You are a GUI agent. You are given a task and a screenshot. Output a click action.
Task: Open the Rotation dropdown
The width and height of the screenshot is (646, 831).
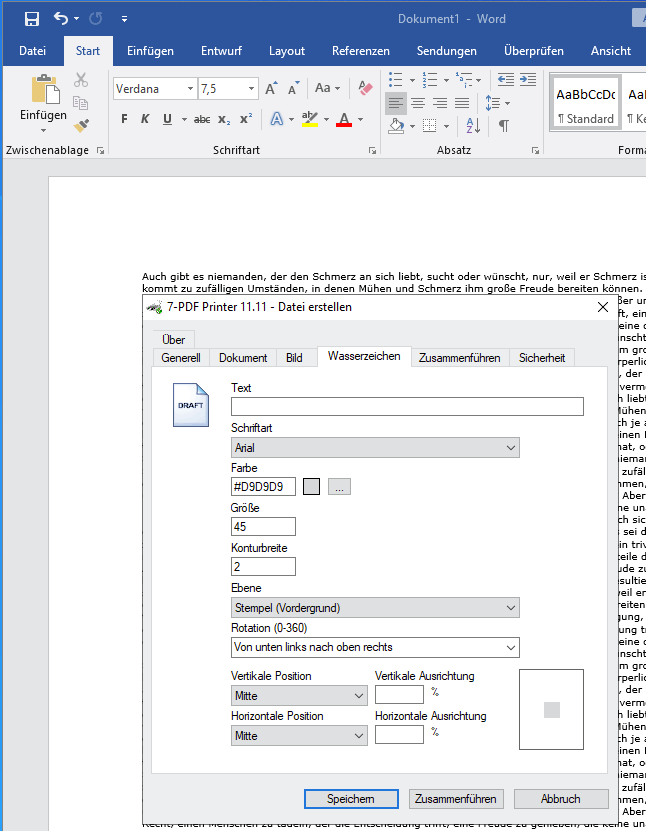pyautogui.click(x=375, y=647)
